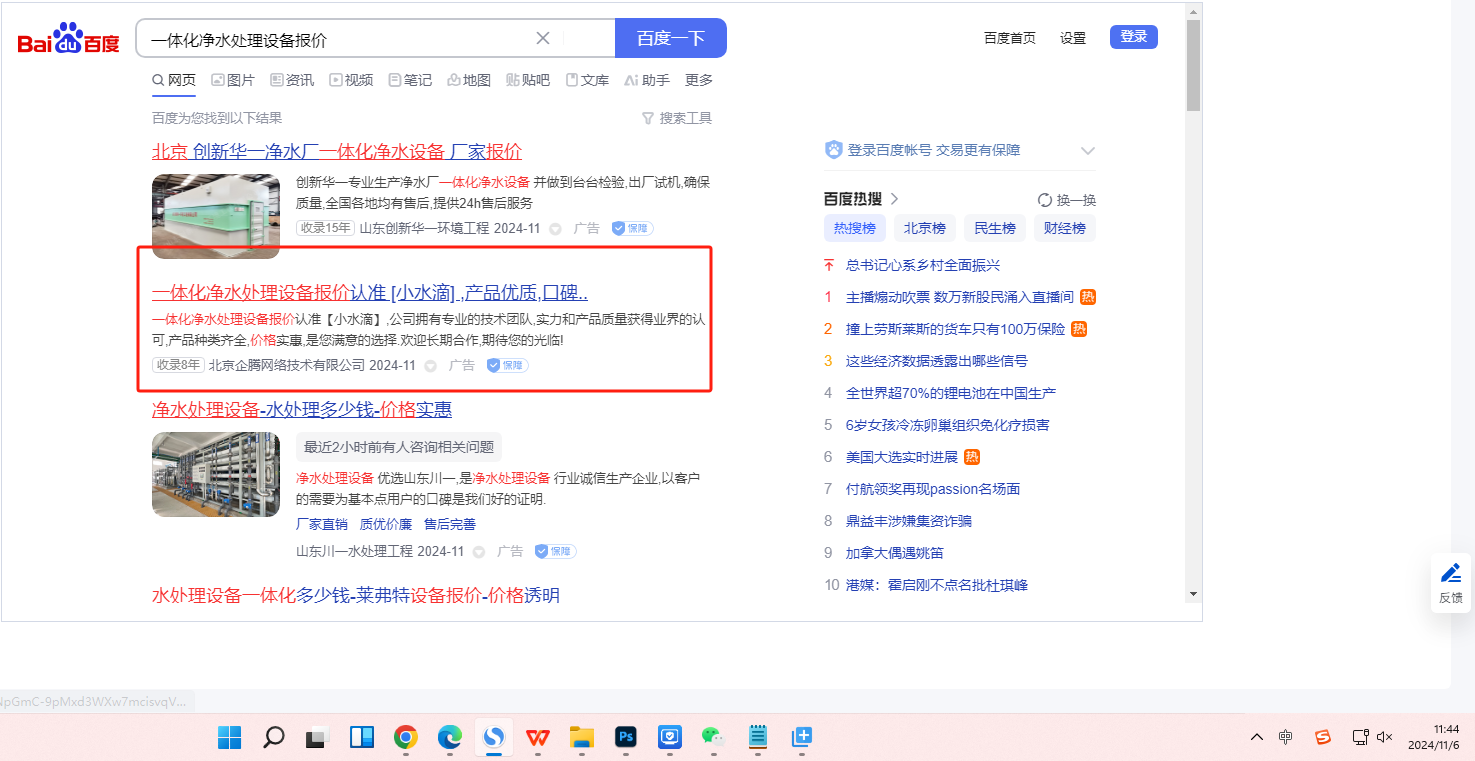The image size is (1475, 761).
Task: Open the 反馈 feedback pencil icon
Action: pyautogui.click(x=1450, y=574)
